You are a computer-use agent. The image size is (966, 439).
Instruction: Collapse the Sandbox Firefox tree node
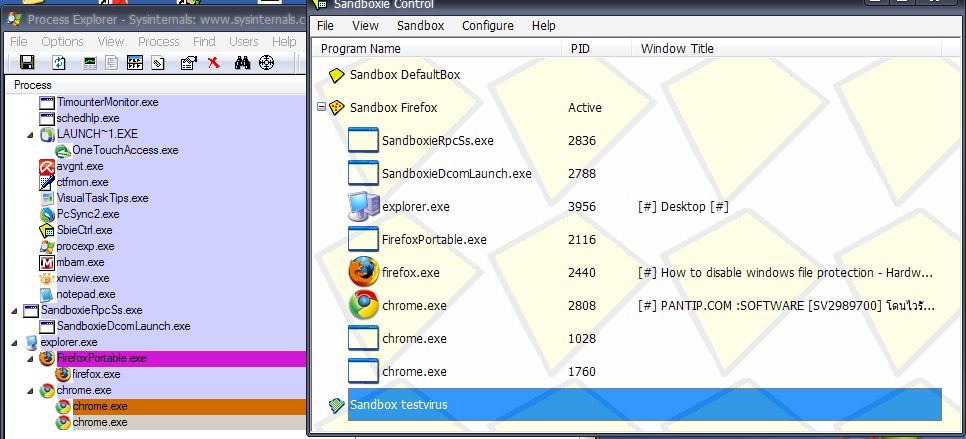click(x=321, y=107)
